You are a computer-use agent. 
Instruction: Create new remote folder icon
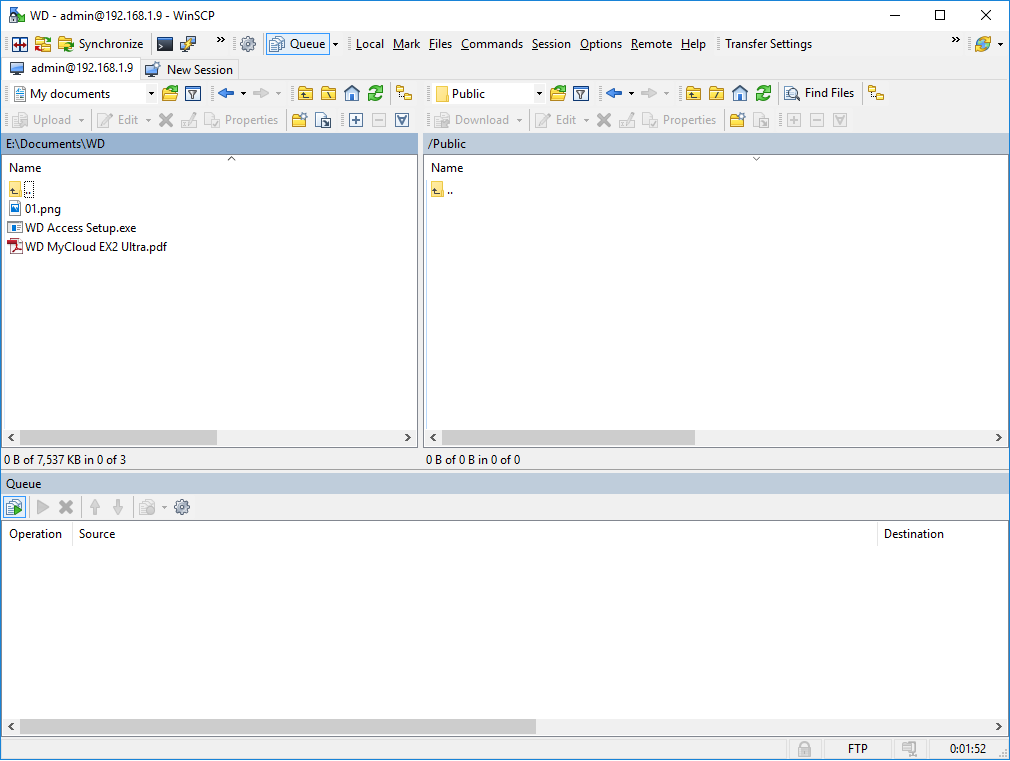click(738, 120)
